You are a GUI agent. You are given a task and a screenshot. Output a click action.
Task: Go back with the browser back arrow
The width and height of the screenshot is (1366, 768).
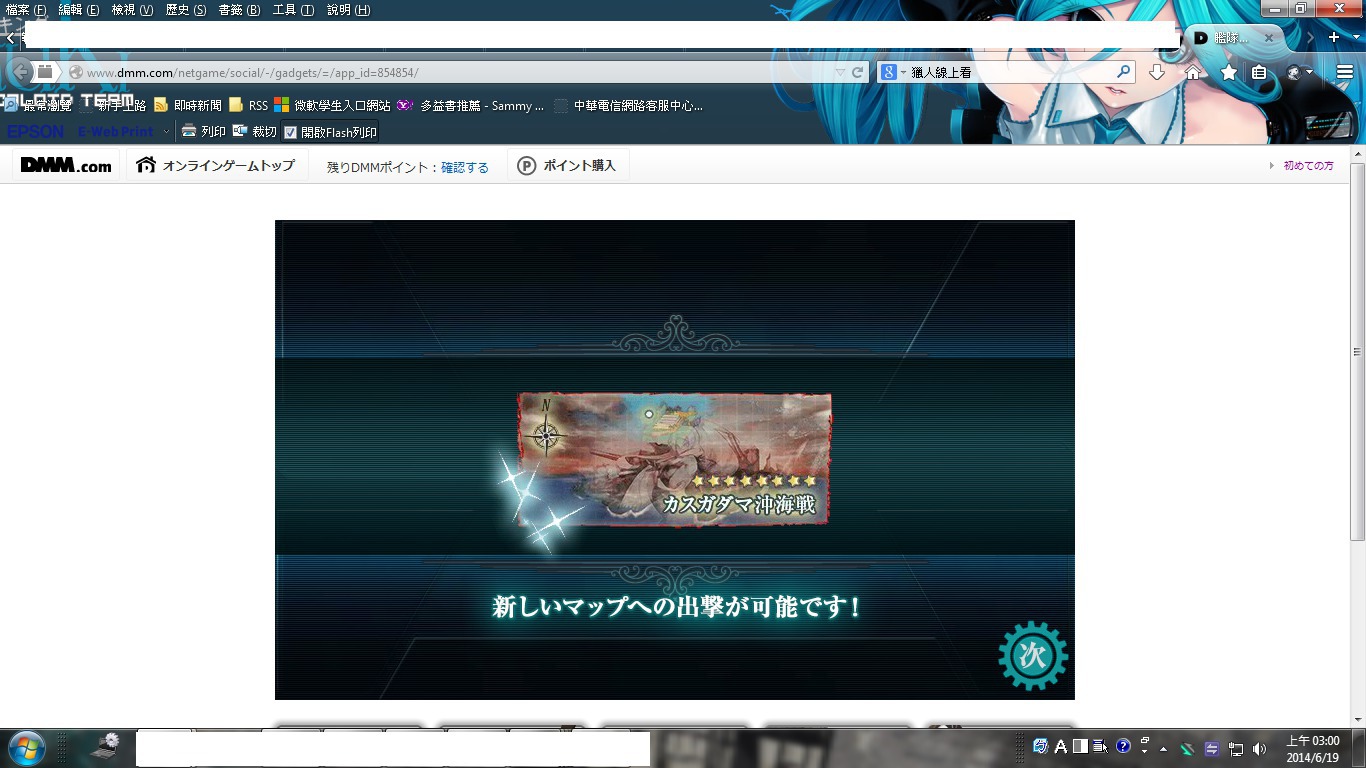coord(21,72)
